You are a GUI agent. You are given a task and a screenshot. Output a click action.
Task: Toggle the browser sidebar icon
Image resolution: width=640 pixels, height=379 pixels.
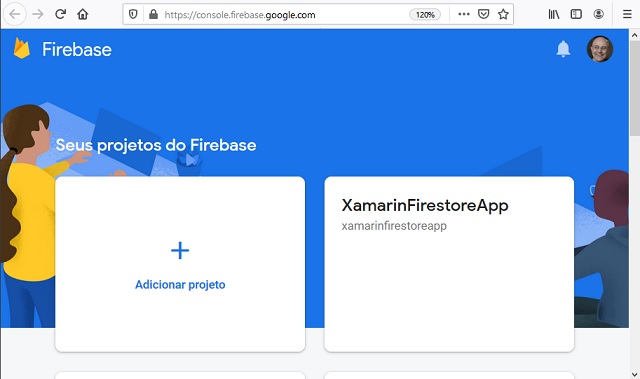tap(576, 14)
